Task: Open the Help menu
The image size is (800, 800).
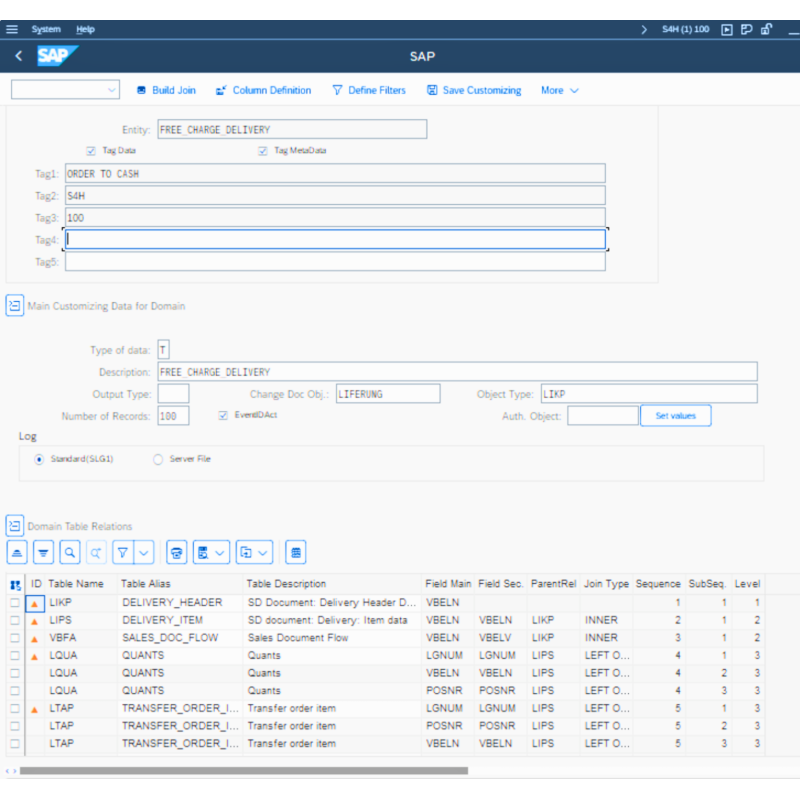Action: click(86, 29)
